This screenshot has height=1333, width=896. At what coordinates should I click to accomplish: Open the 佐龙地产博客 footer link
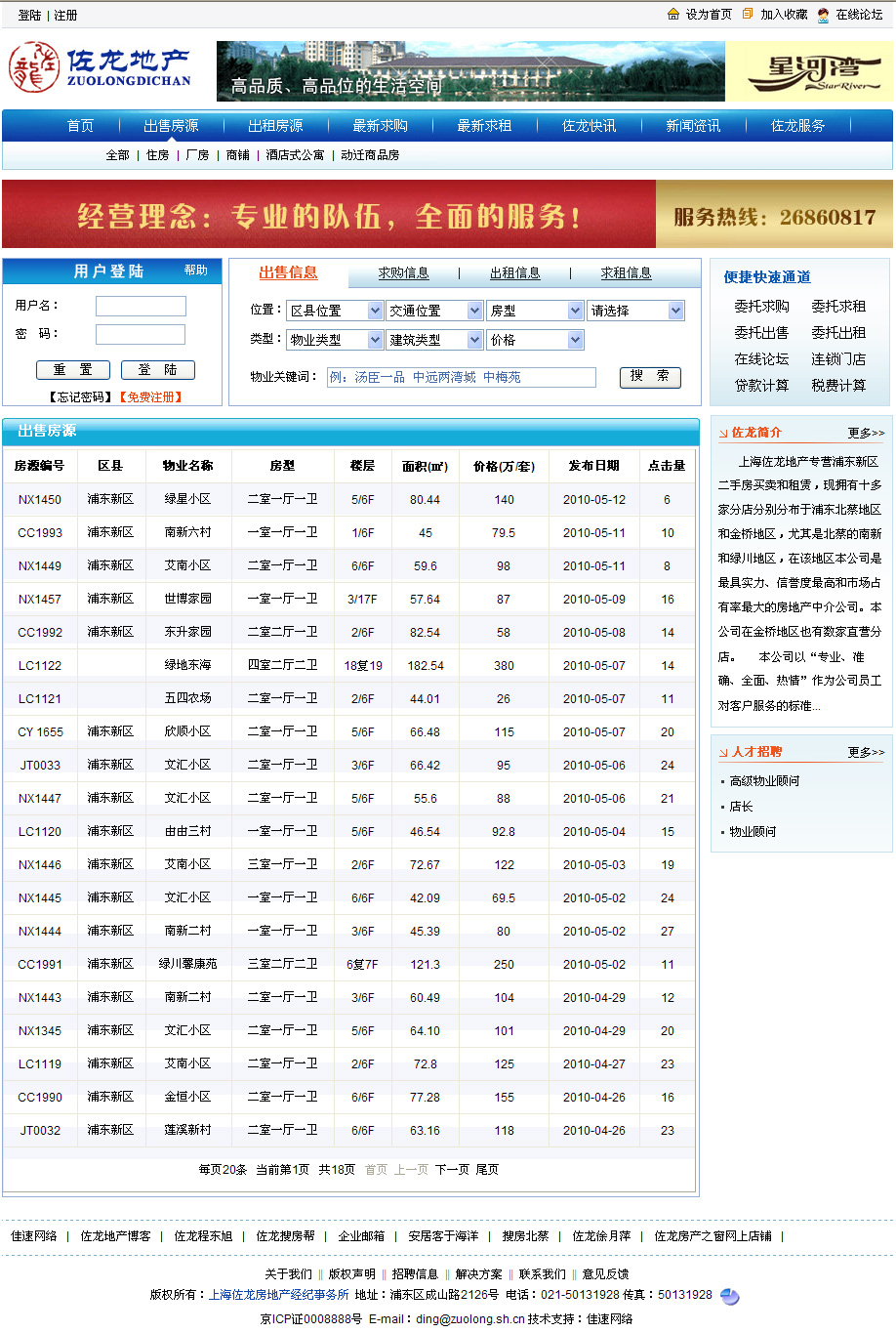[115, 1236]
